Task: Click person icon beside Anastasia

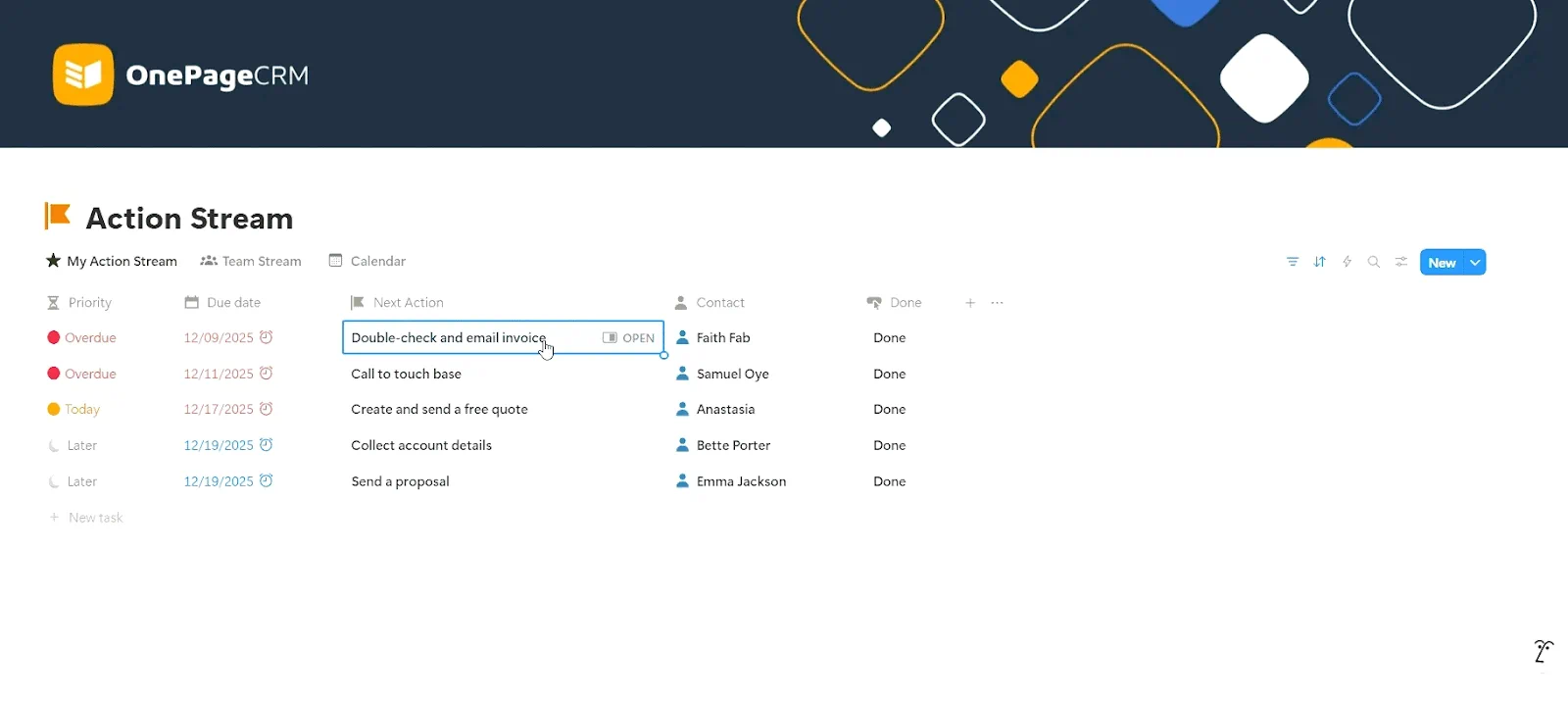Action: (683, 409)
